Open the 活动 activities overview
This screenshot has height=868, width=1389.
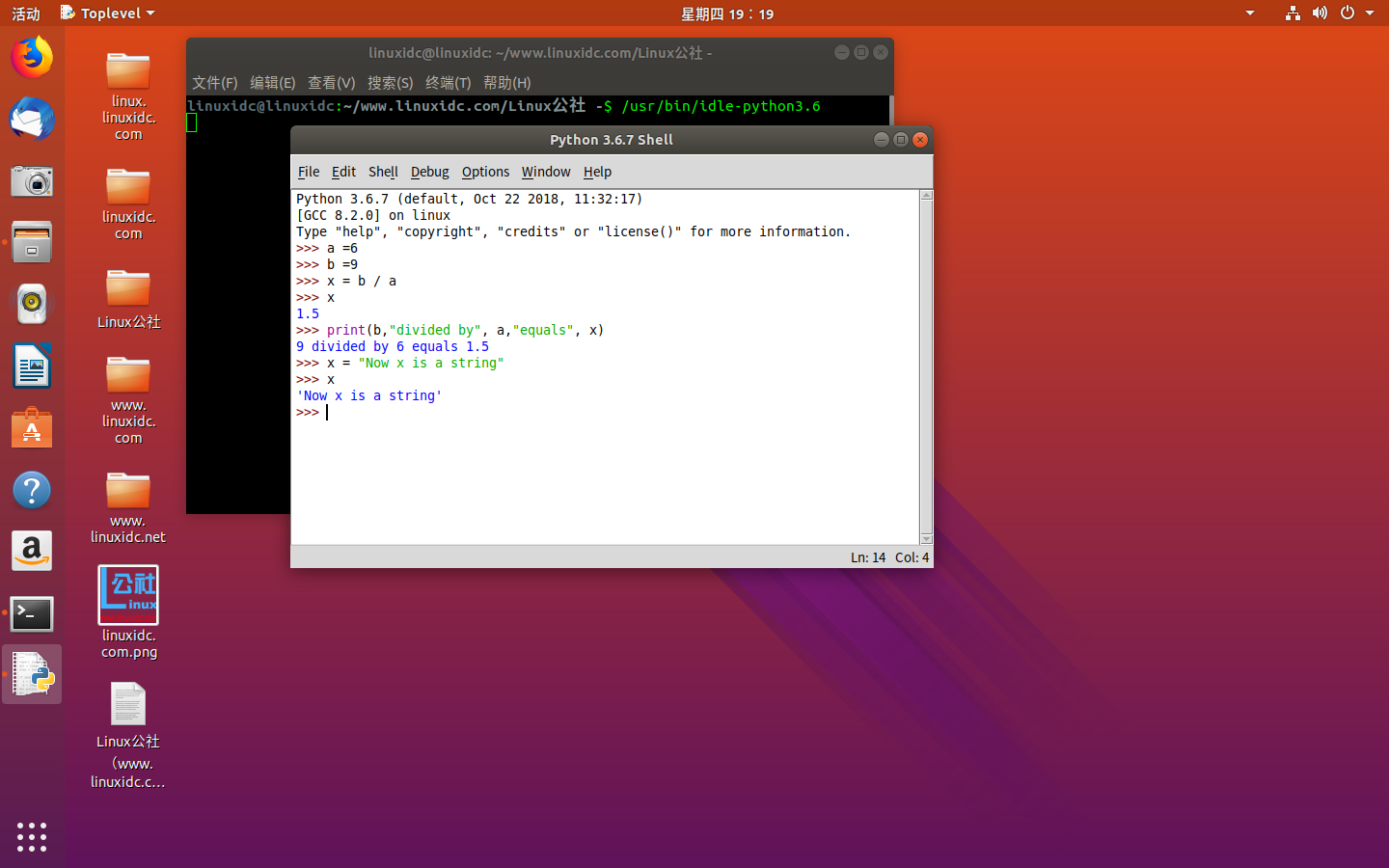click(26, 14)
